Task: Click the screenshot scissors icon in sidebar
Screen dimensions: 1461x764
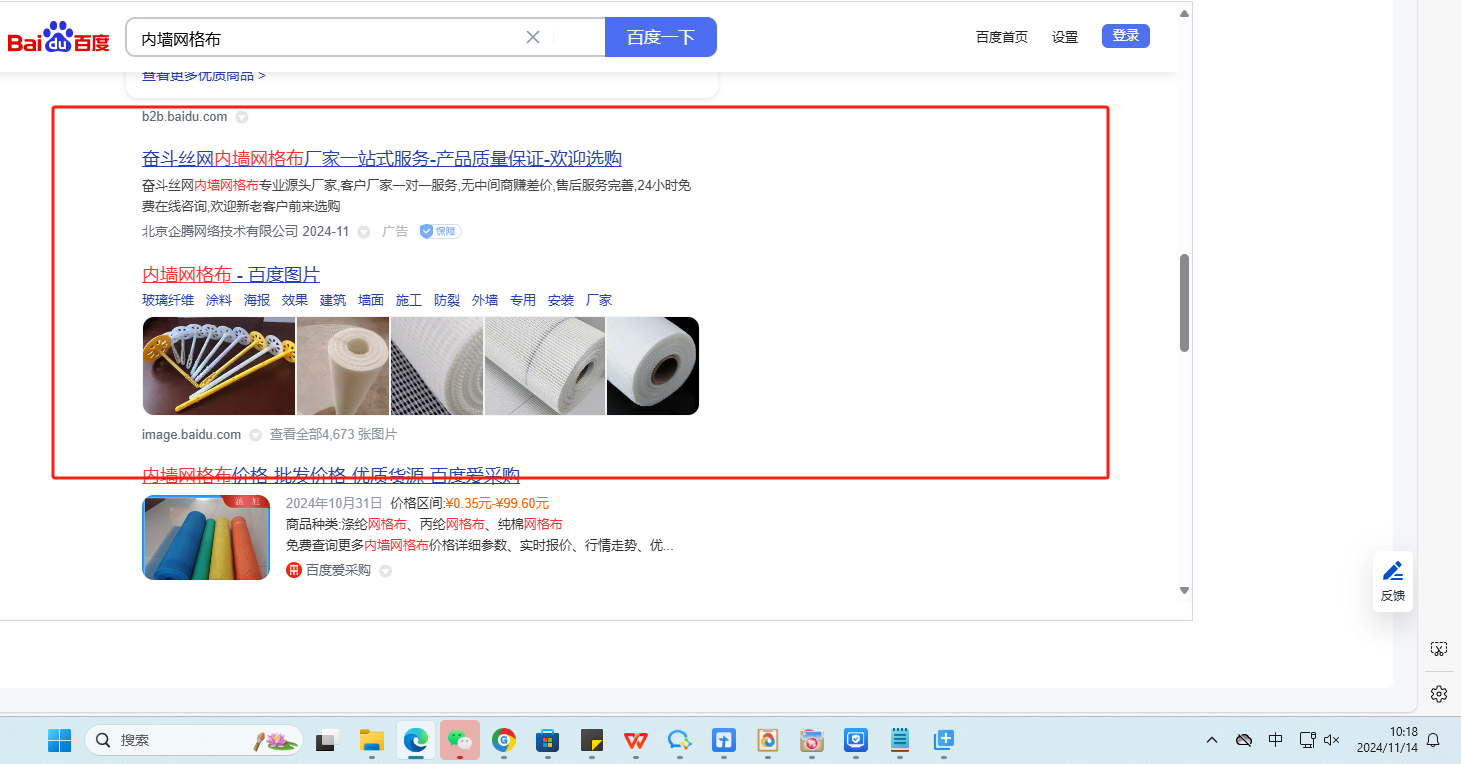Action: (1438, 649)
